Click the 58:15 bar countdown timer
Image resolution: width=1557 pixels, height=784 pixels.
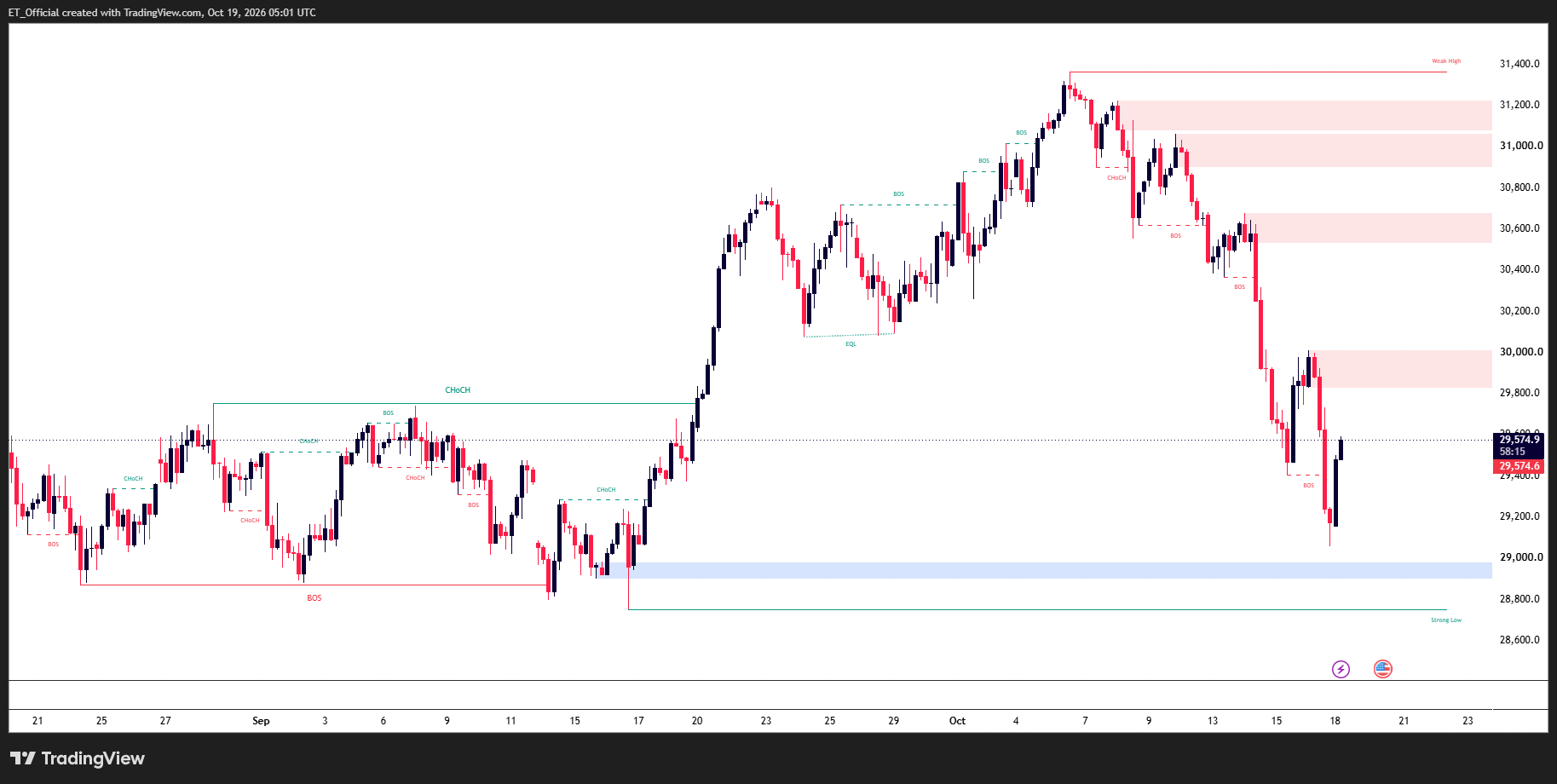click(1512, 452)
